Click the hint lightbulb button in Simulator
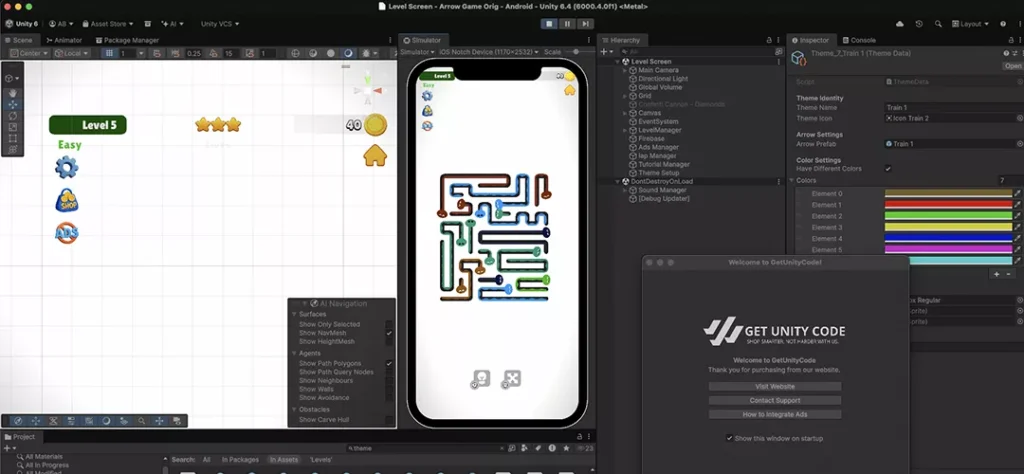Viewport: 1024px width, 474px height. 480,379
